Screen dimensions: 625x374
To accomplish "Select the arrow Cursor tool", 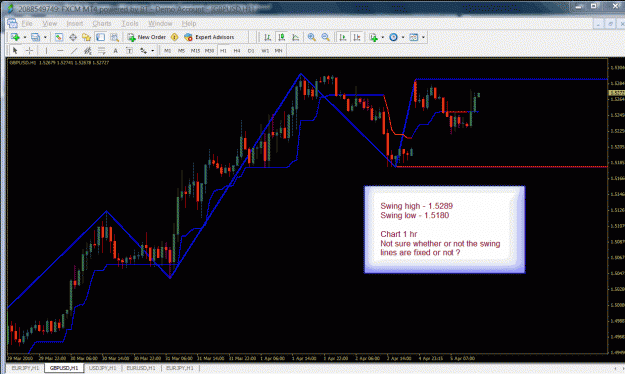I will [x=15, y=51].
